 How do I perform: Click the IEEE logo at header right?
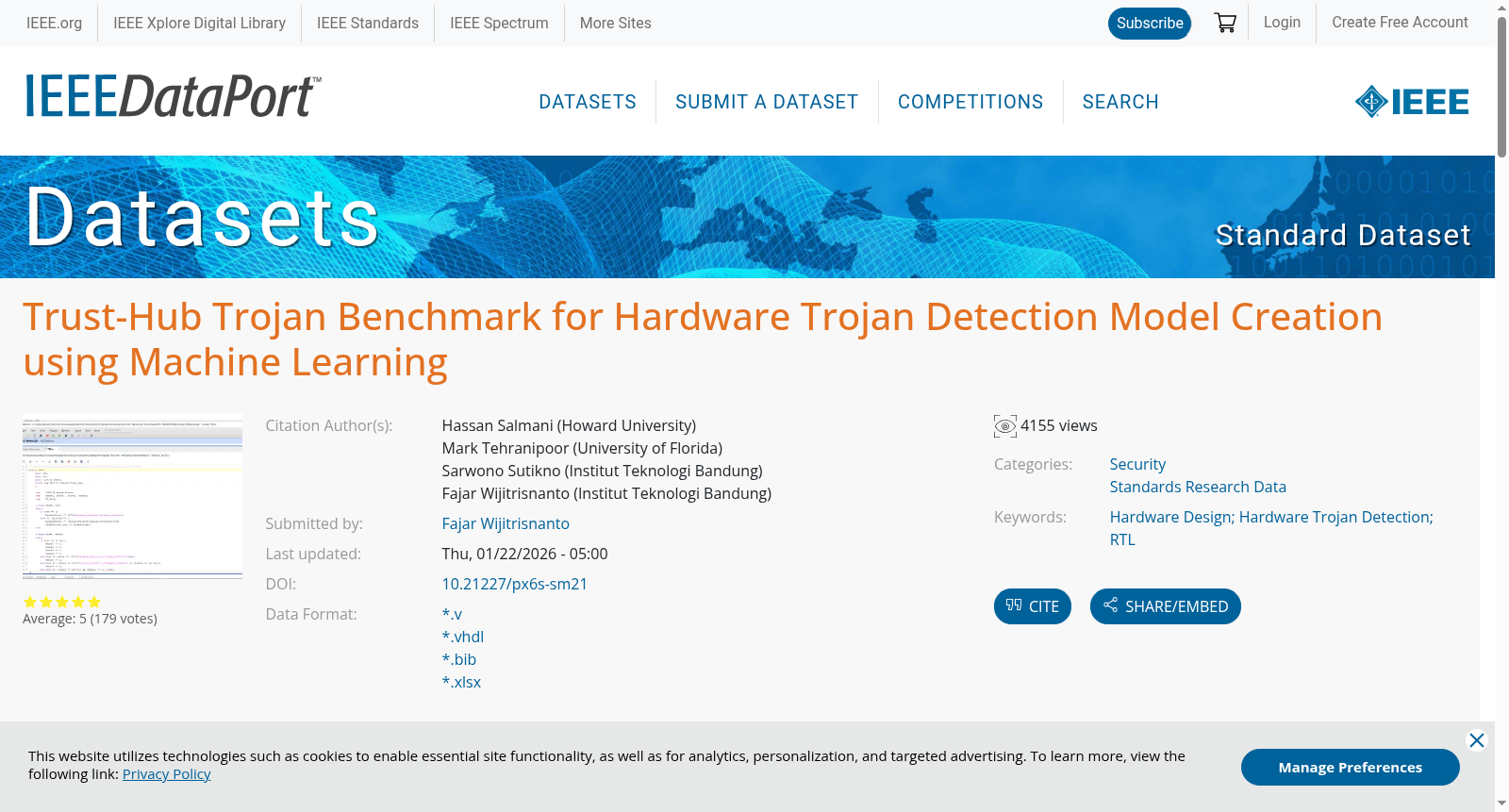(x=1412, y=102)
